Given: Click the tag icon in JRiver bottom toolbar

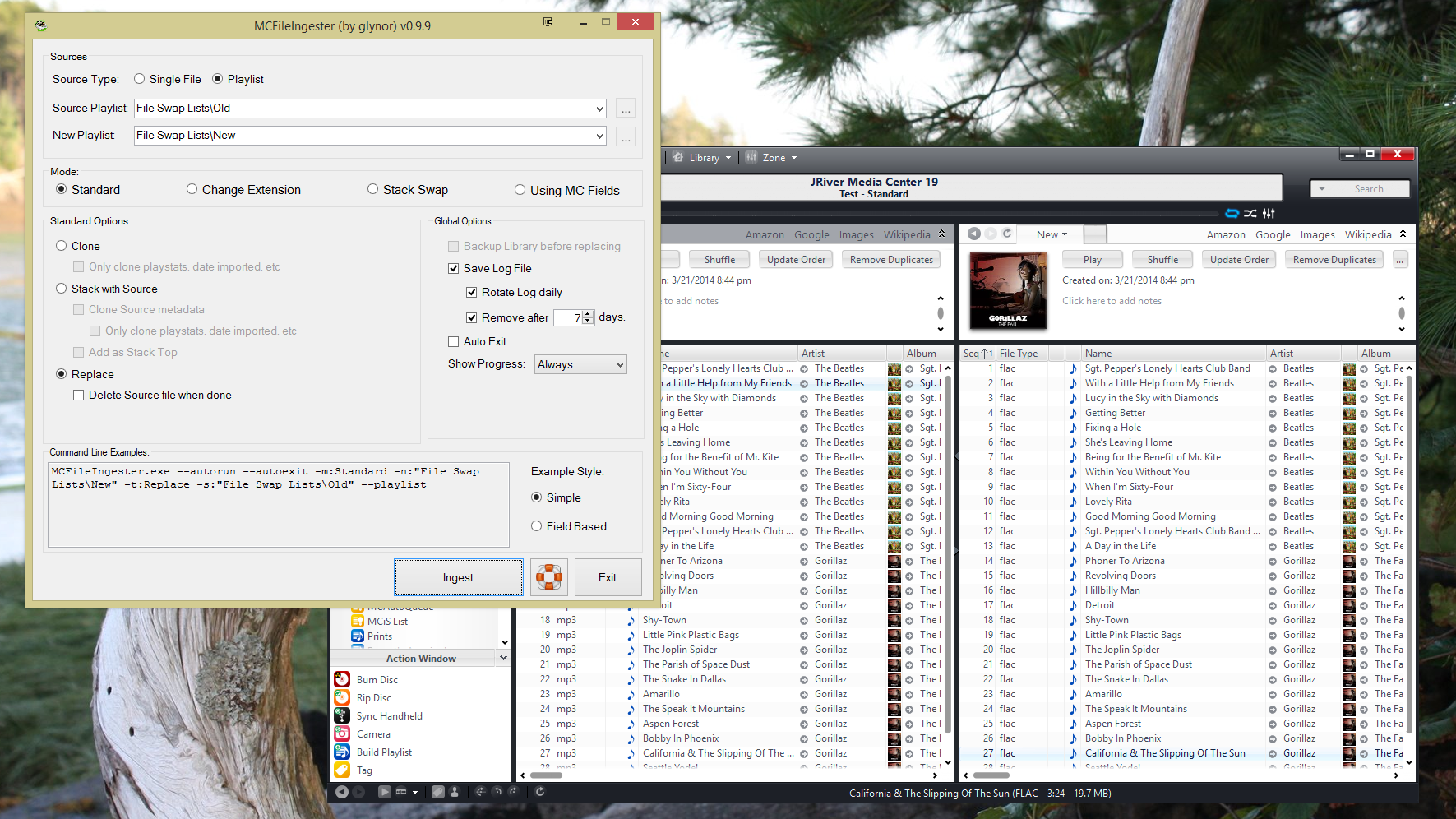Looking at the screenshot, I should [438, 792].
